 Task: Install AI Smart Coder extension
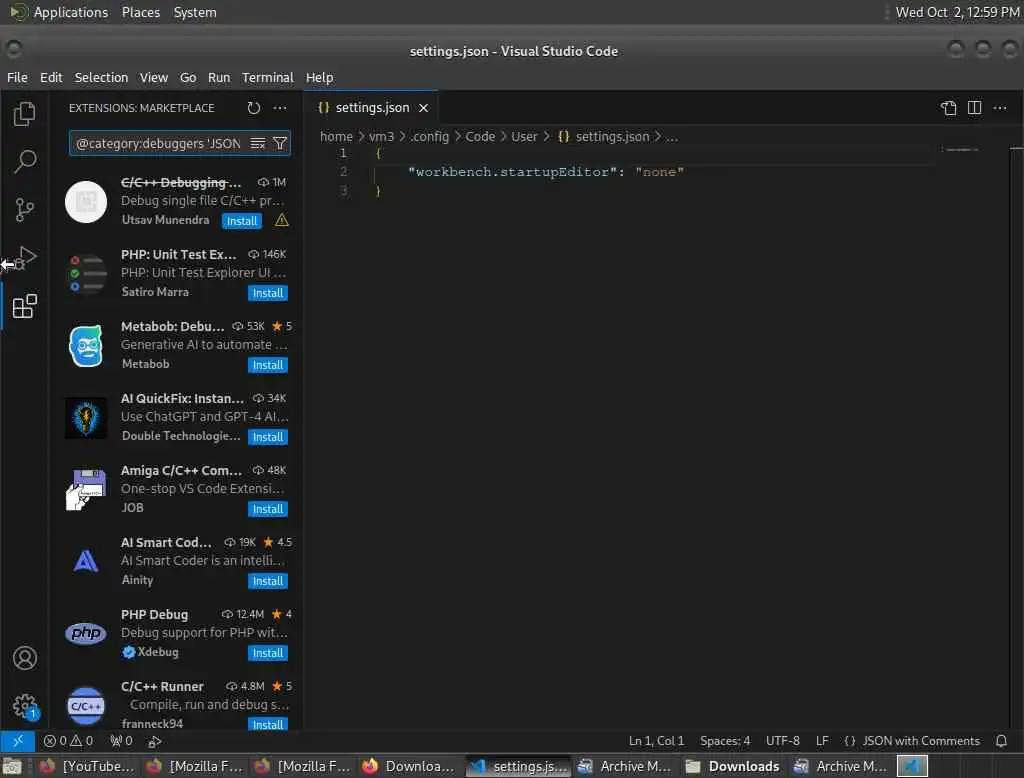(268, 581)
